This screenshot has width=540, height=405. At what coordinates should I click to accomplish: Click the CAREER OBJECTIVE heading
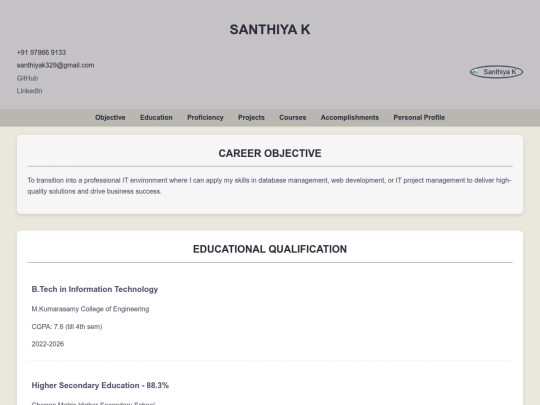tap(270, 153)
